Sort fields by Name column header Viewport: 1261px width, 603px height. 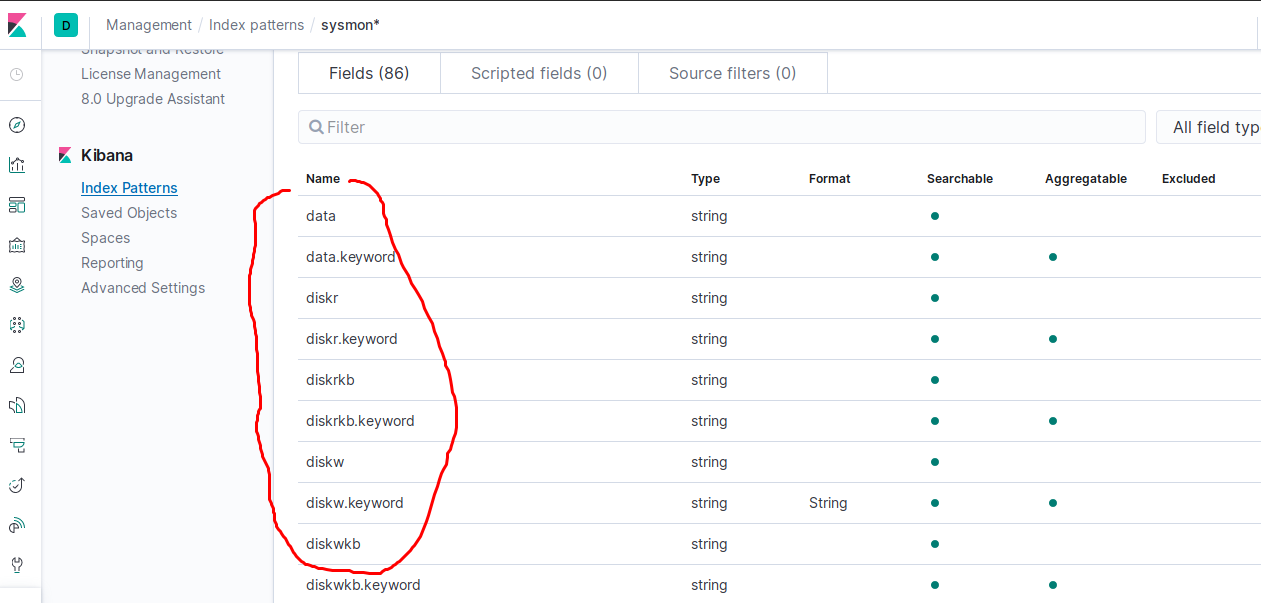pos(323,179)
